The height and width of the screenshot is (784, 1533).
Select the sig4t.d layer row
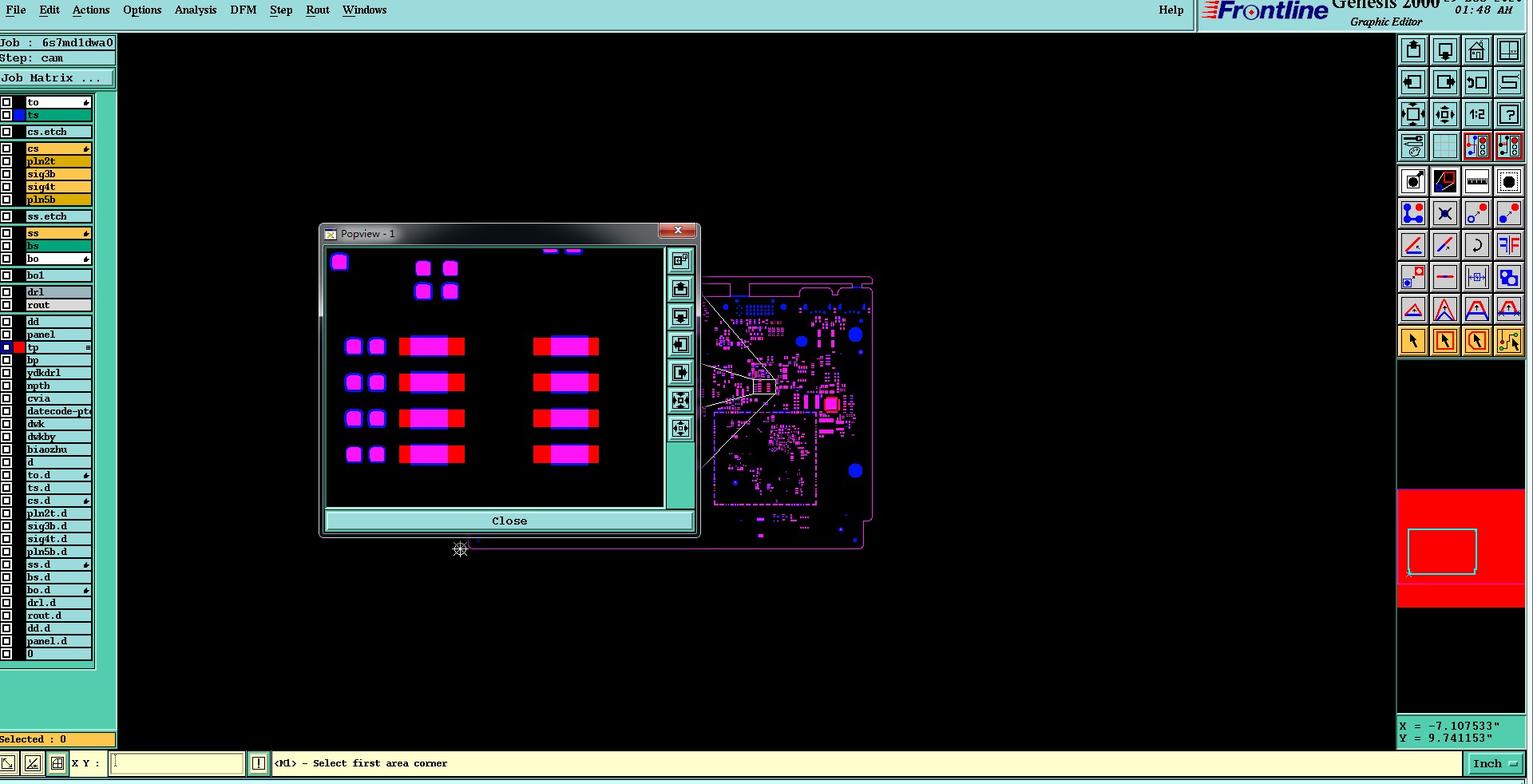(x=59, y=539)
